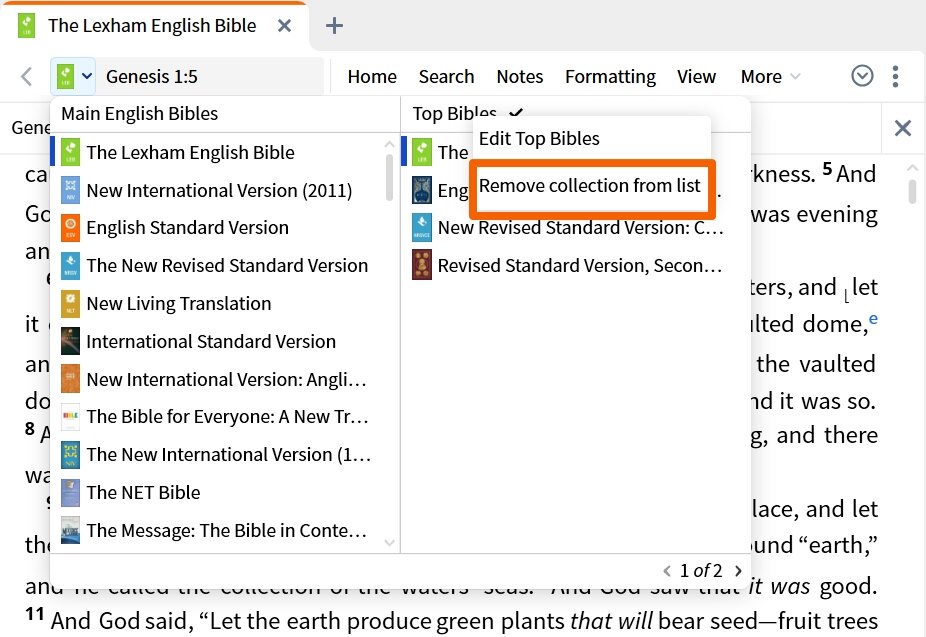Click the NET Bible cover icon
926x637 pixels.
coord(70,492)
